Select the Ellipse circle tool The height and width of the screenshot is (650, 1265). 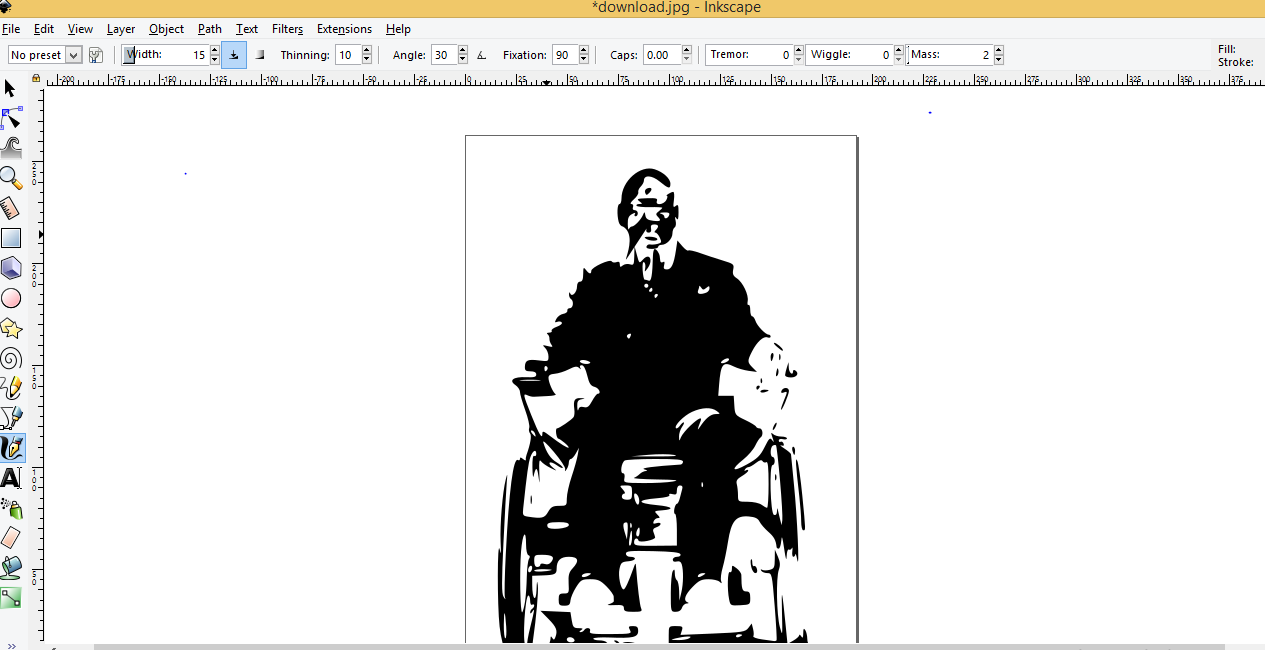click(11, 298)
